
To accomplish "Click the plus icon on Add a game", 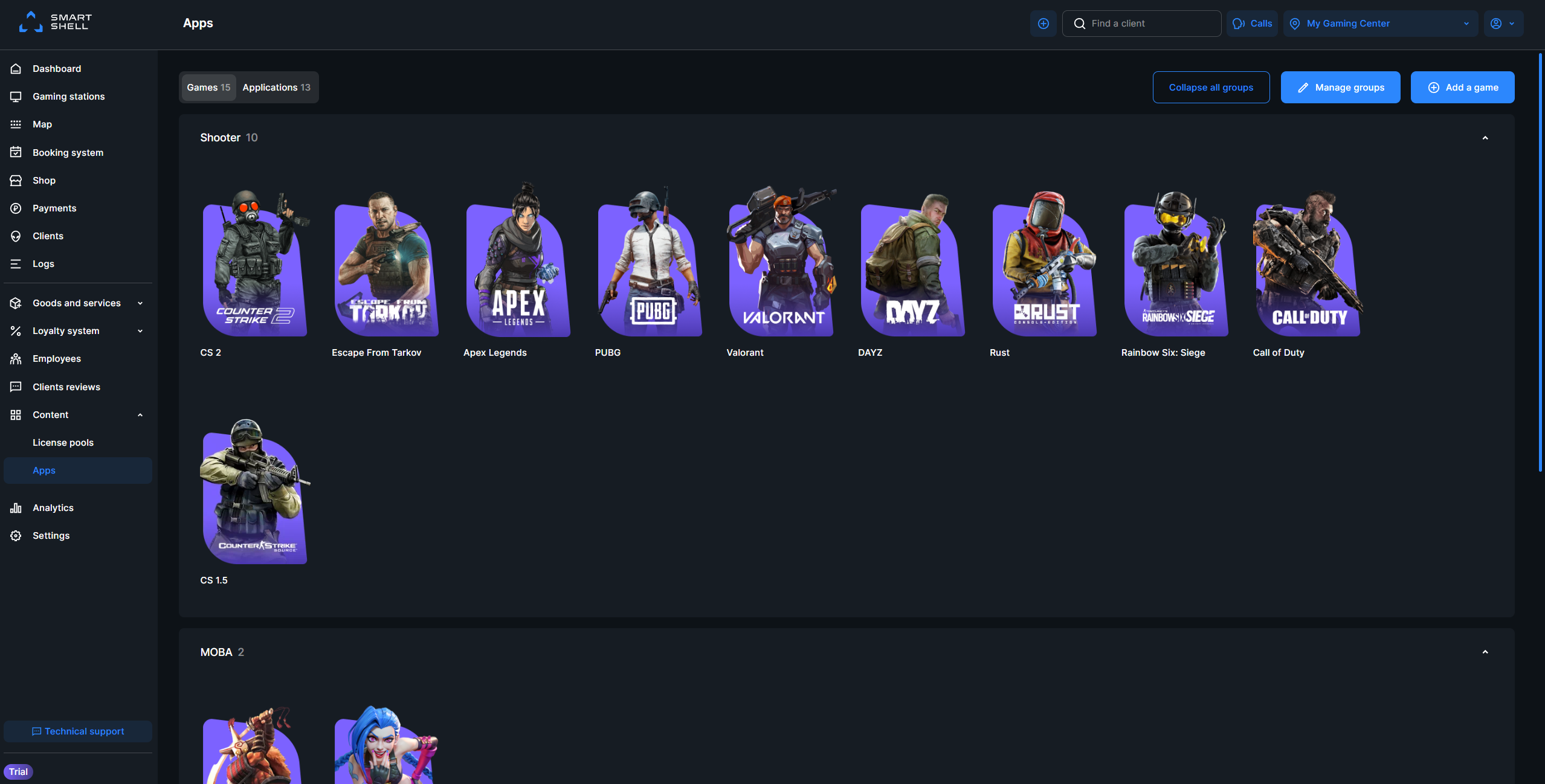I will click(x=1433, y=88).
